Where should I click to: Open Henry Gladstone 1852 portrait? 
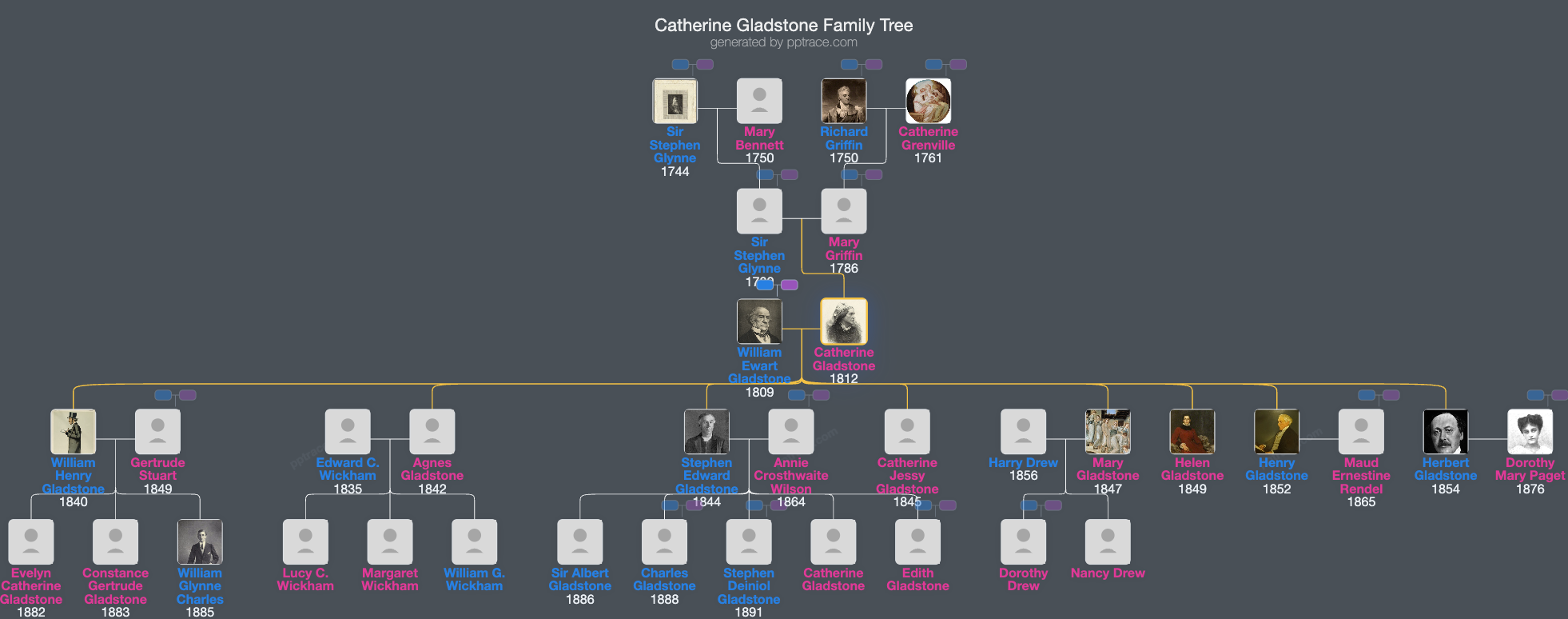[x=1277, y=432]
